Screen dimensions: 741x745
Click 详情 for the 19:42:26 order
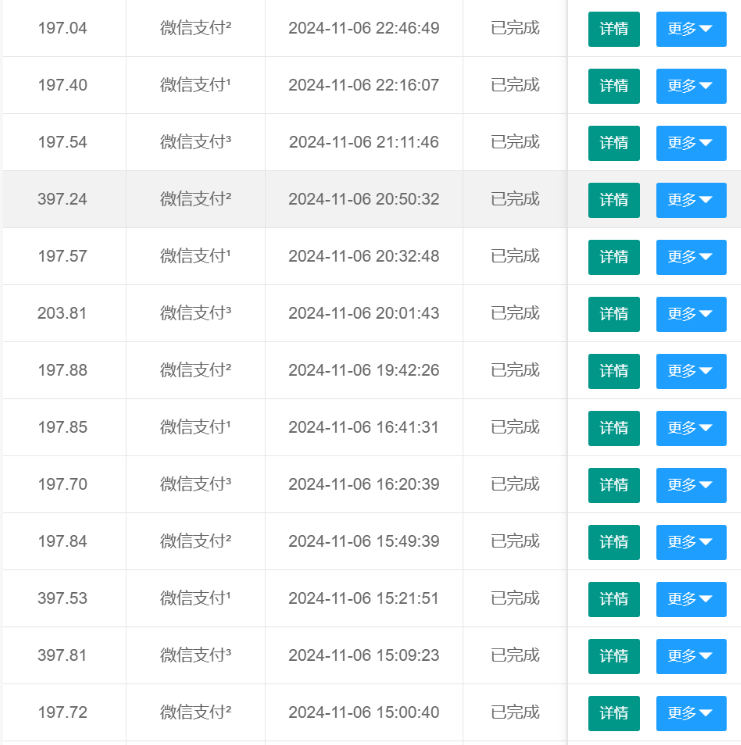click(613, 371)
